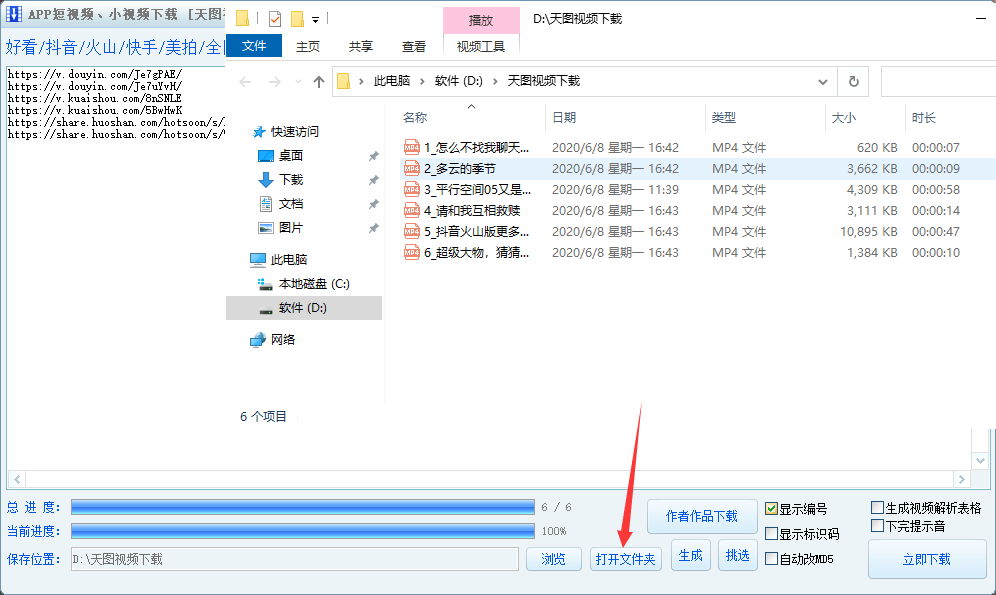
Task: Navigate up to the parent folder
Action: pos(318,81)
